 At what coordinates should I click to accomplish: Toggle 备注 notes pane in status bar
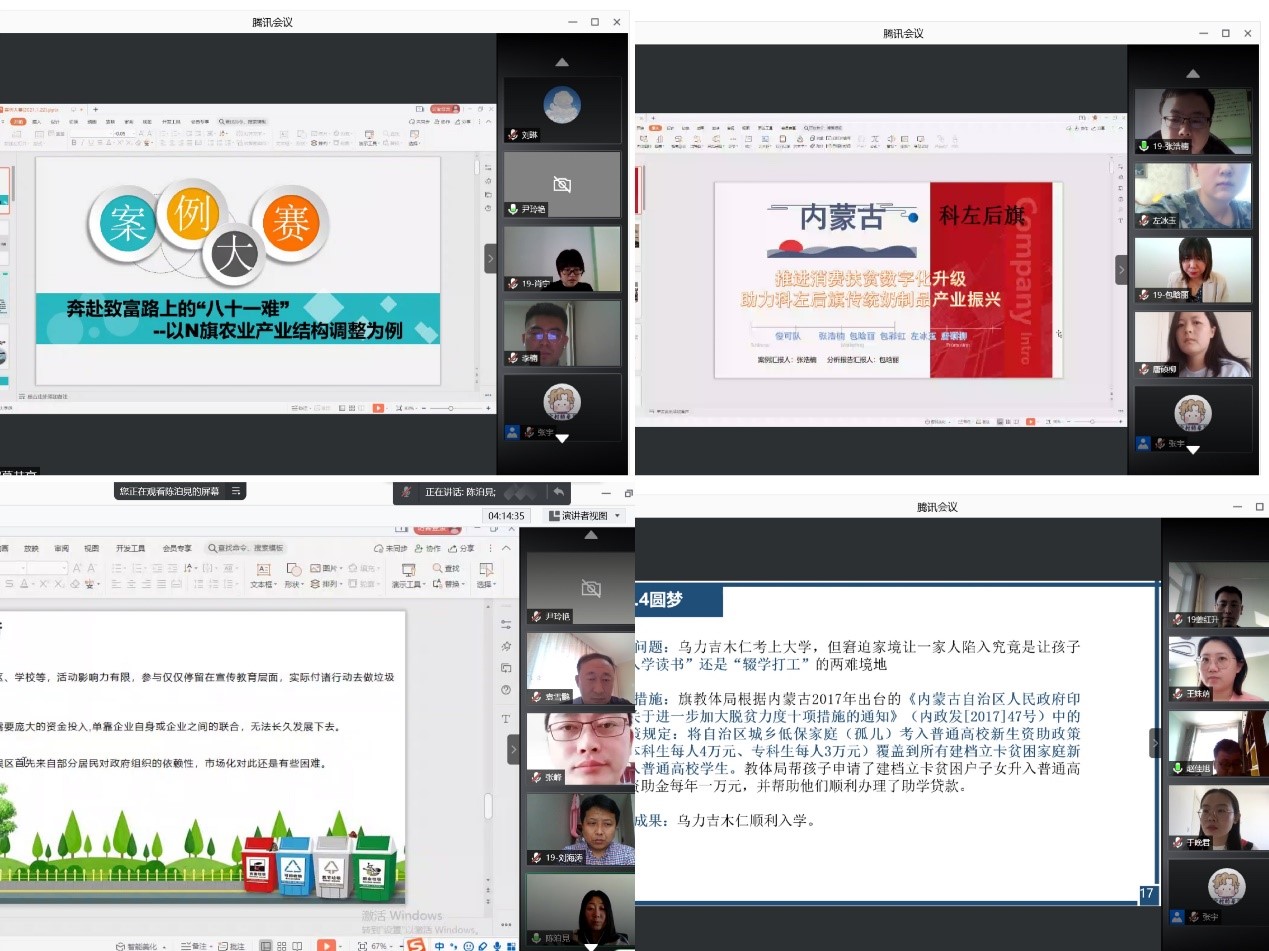(198, 945)
